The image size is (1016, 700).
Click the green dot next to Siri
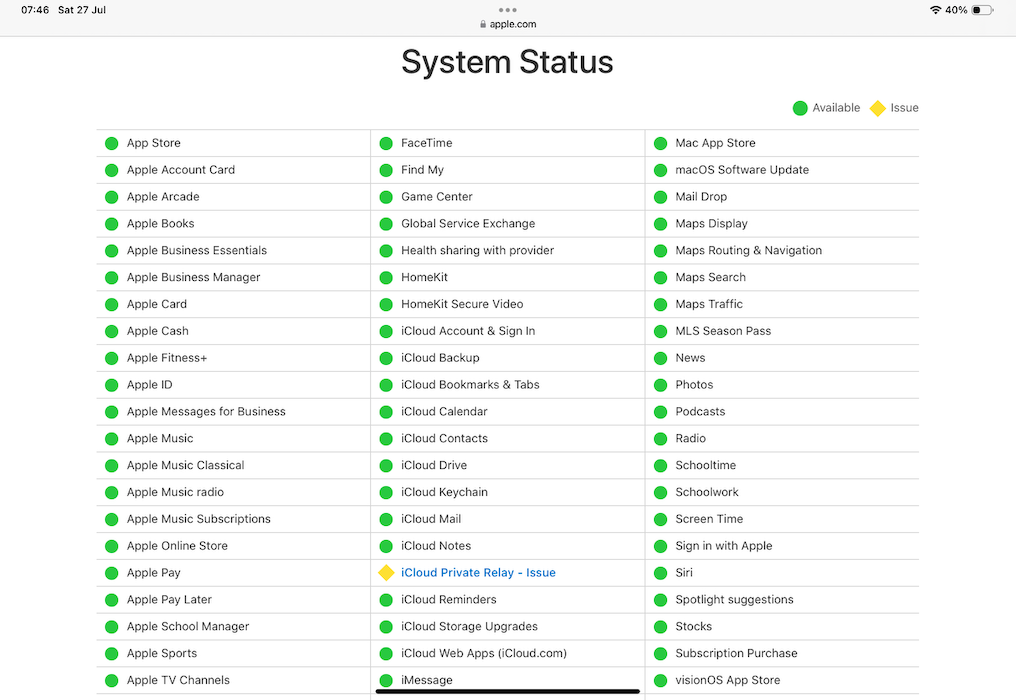pyautogui.click(x=660, y=573)
